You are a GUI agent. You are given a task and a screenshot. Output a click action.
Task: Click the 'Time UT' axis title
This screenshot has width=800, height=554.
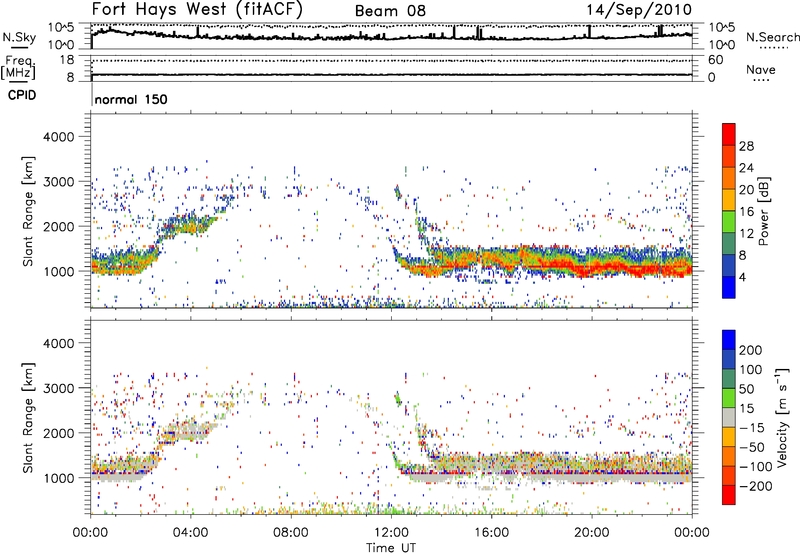click(x=391, y=547)
